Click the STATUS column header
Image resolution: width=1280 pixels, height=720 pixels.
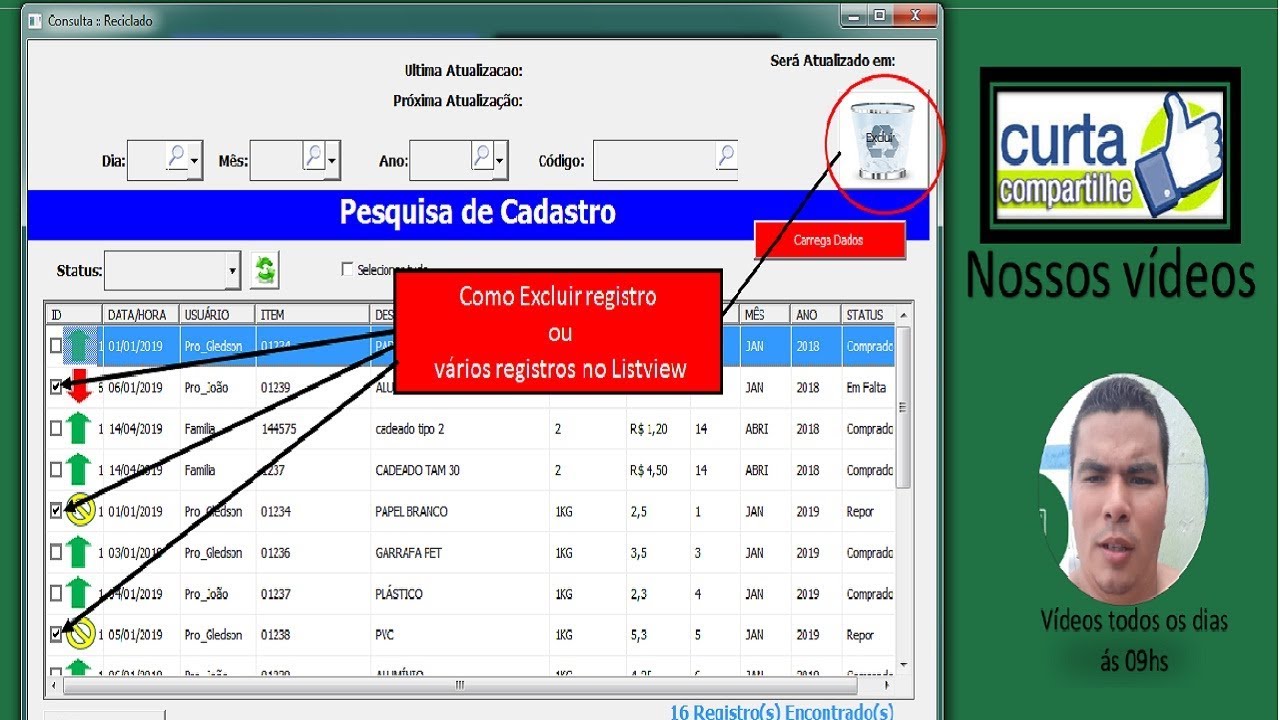click(867, 314)
